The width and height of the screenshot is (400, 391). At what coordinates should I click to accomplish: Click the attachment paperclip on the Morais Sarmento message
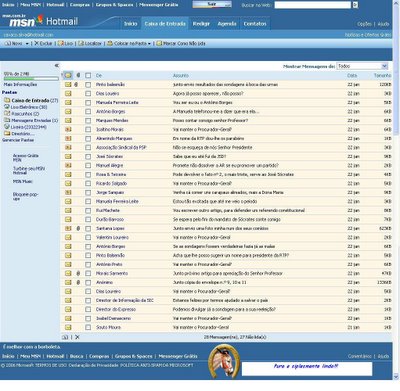click(78, 274)
